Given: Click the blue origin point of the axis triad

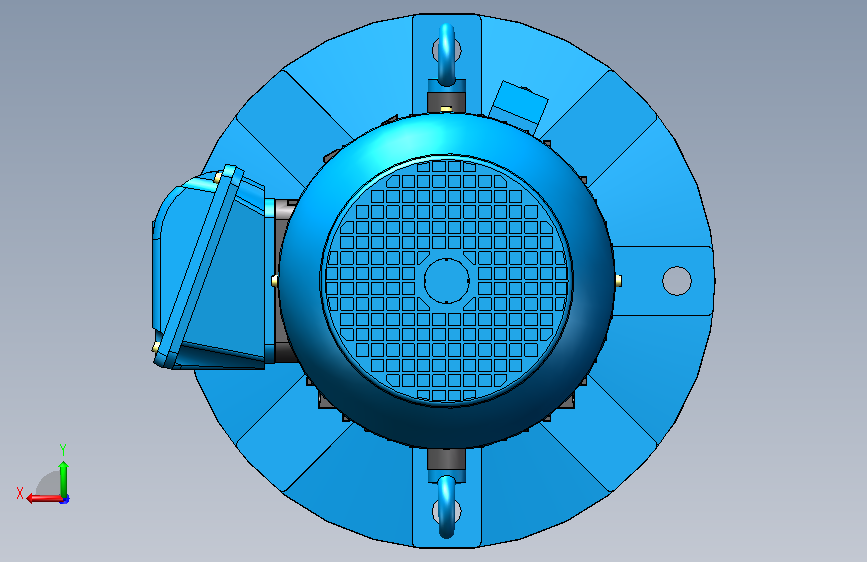Looking at the screenshot, I should 65,499.
